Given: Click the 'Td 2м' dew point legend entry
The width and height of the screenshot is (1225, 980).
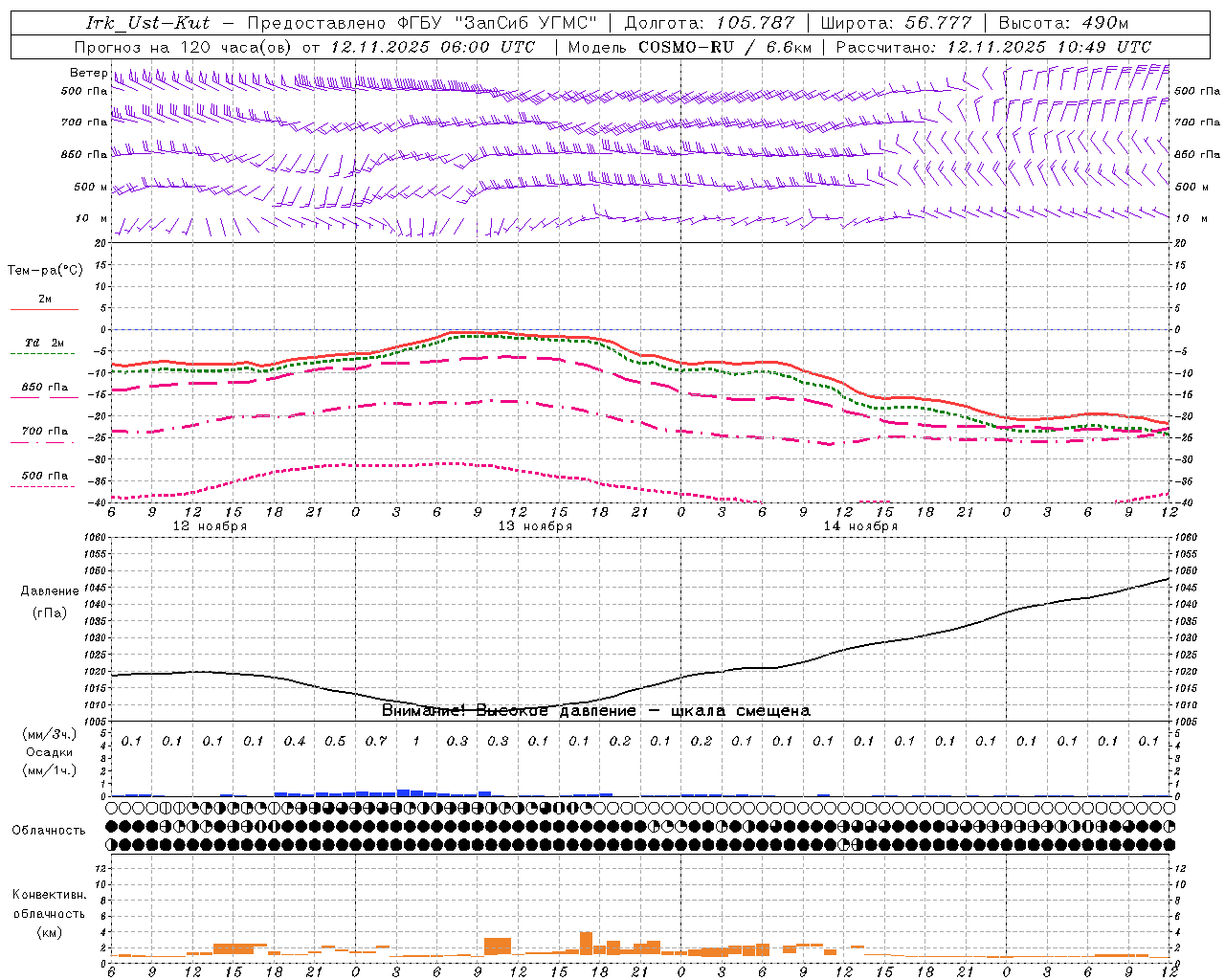Looking at the screenshot, I should (45, 343).
